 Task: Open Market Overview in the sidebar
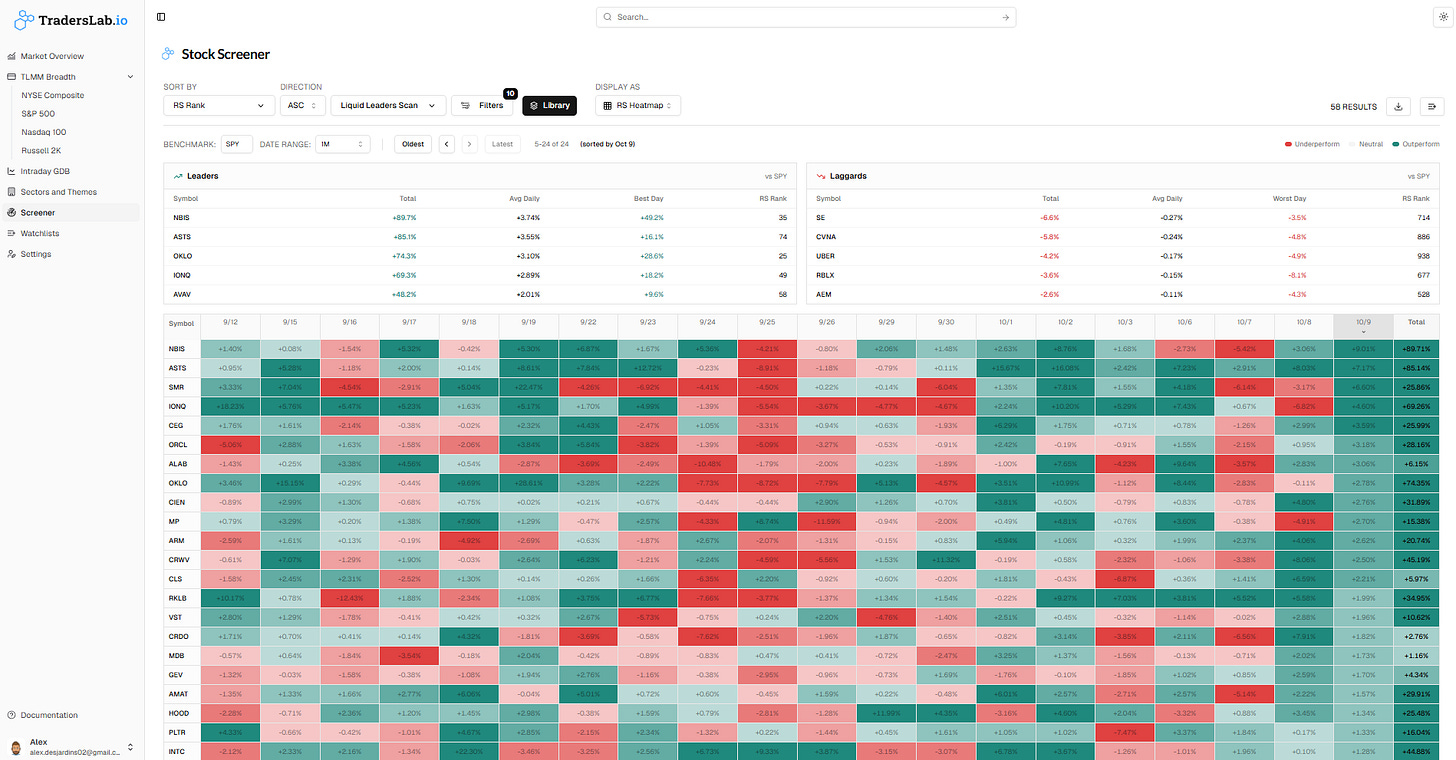point(52,56)
